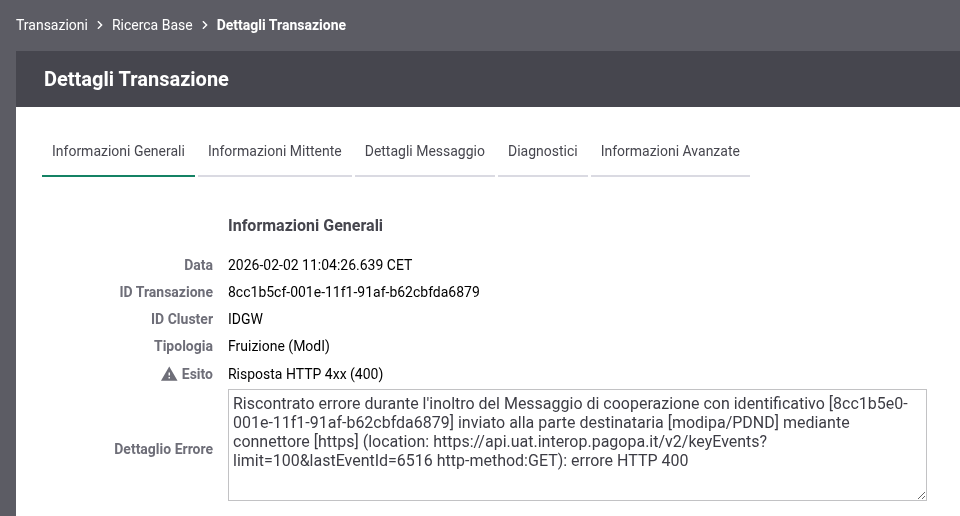Grab the error textarea resize handle

click(920, 493)
